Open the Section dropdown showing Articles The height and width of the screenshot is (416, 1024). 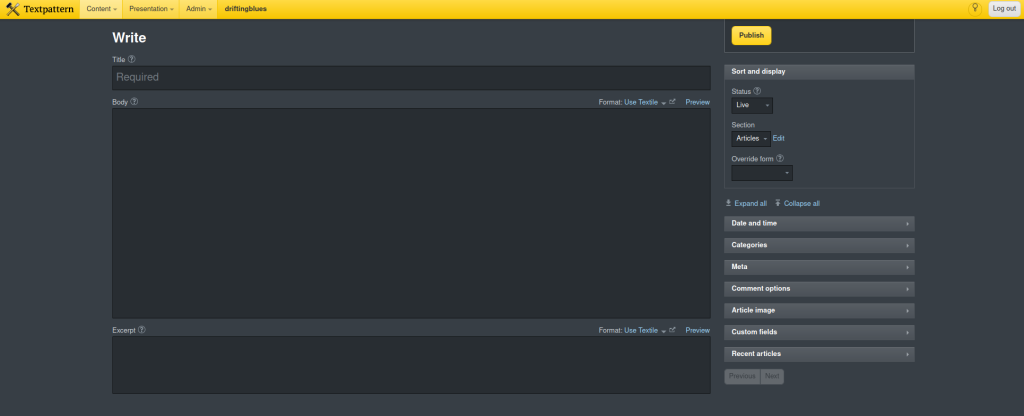coord(751,138)
